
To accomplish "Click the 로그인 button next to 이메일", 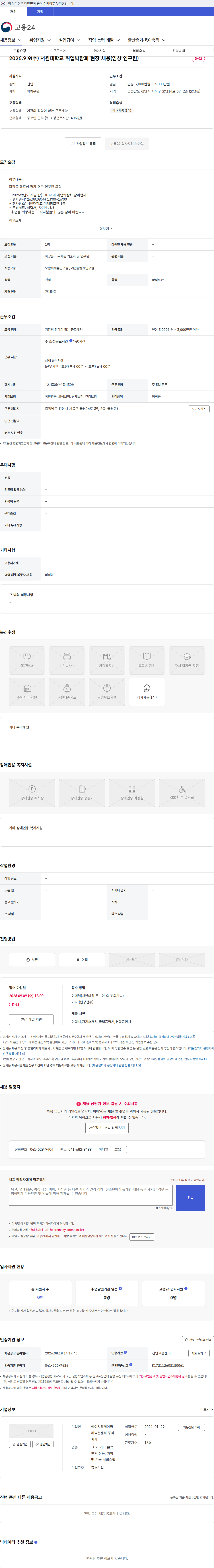I will click(x=119, y=1150).
